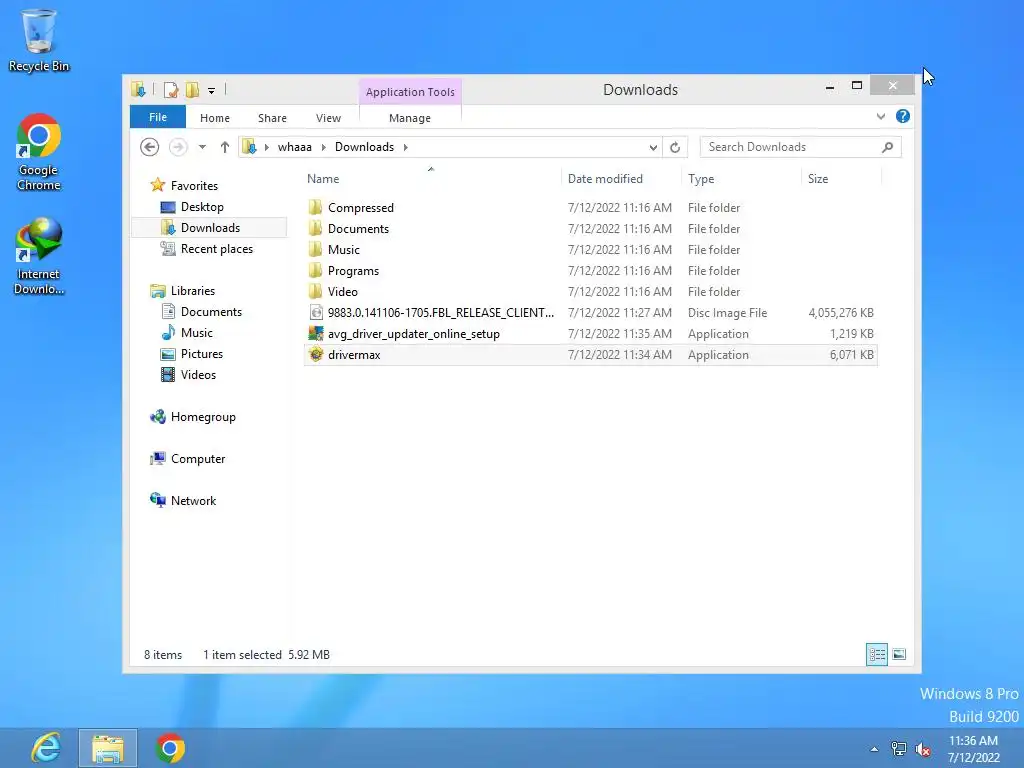The image size is (1024, 768).
Task: Open Explorer Help question mark icon
Action: pyautogui.click(x=903, y=116)
